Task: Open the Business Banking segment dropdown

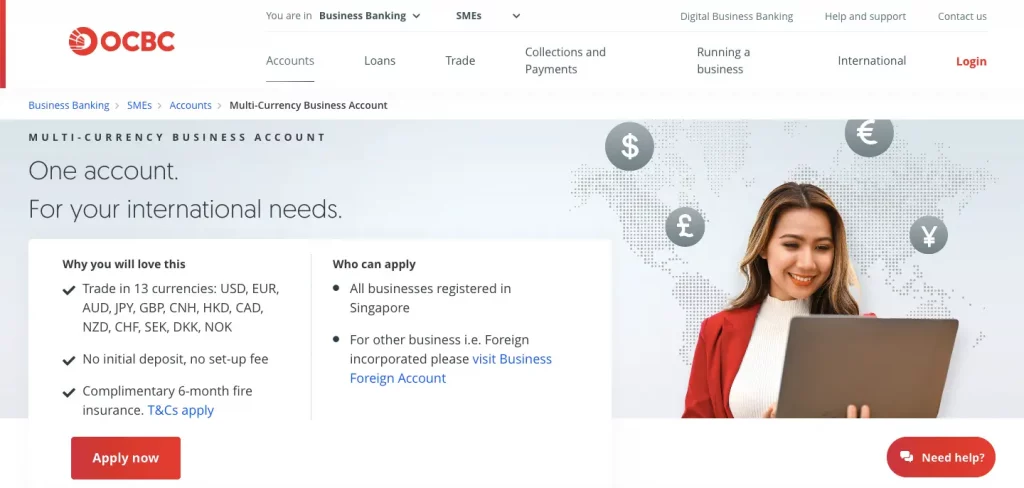Action: tap(369, 16)
